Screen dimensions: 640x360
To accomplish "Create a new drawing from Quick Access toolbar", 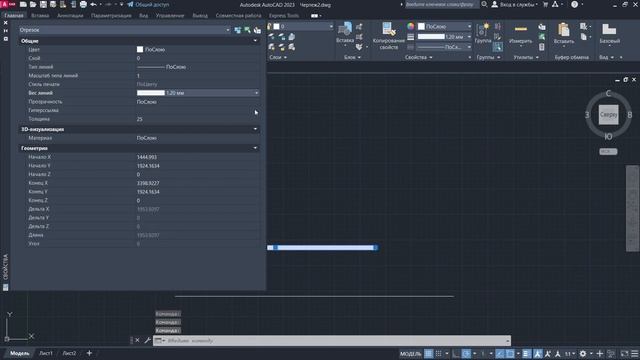I will 23,4.
